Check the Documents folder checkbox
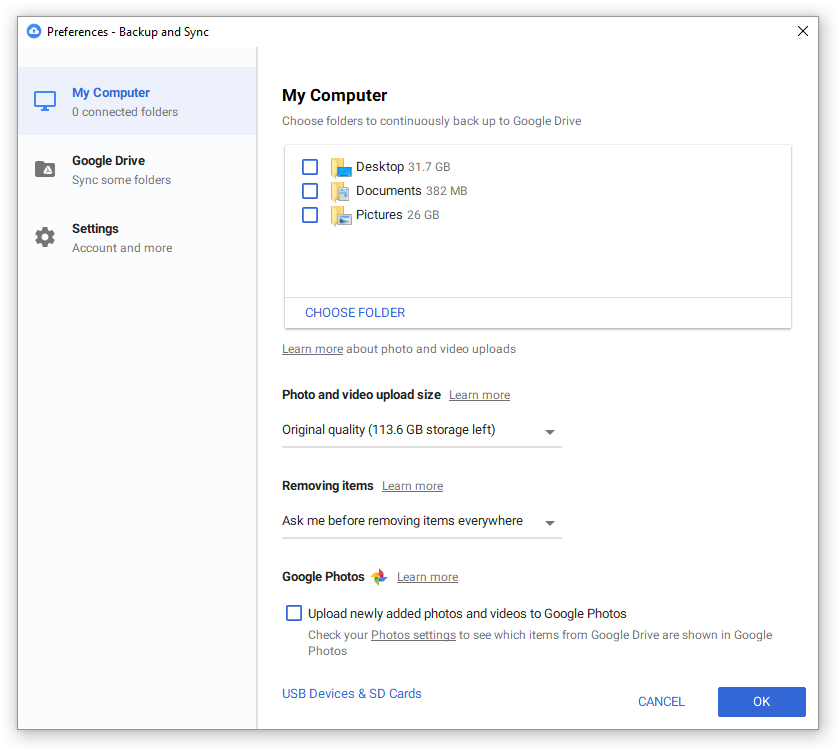839x750 pixels. (310, 191)
